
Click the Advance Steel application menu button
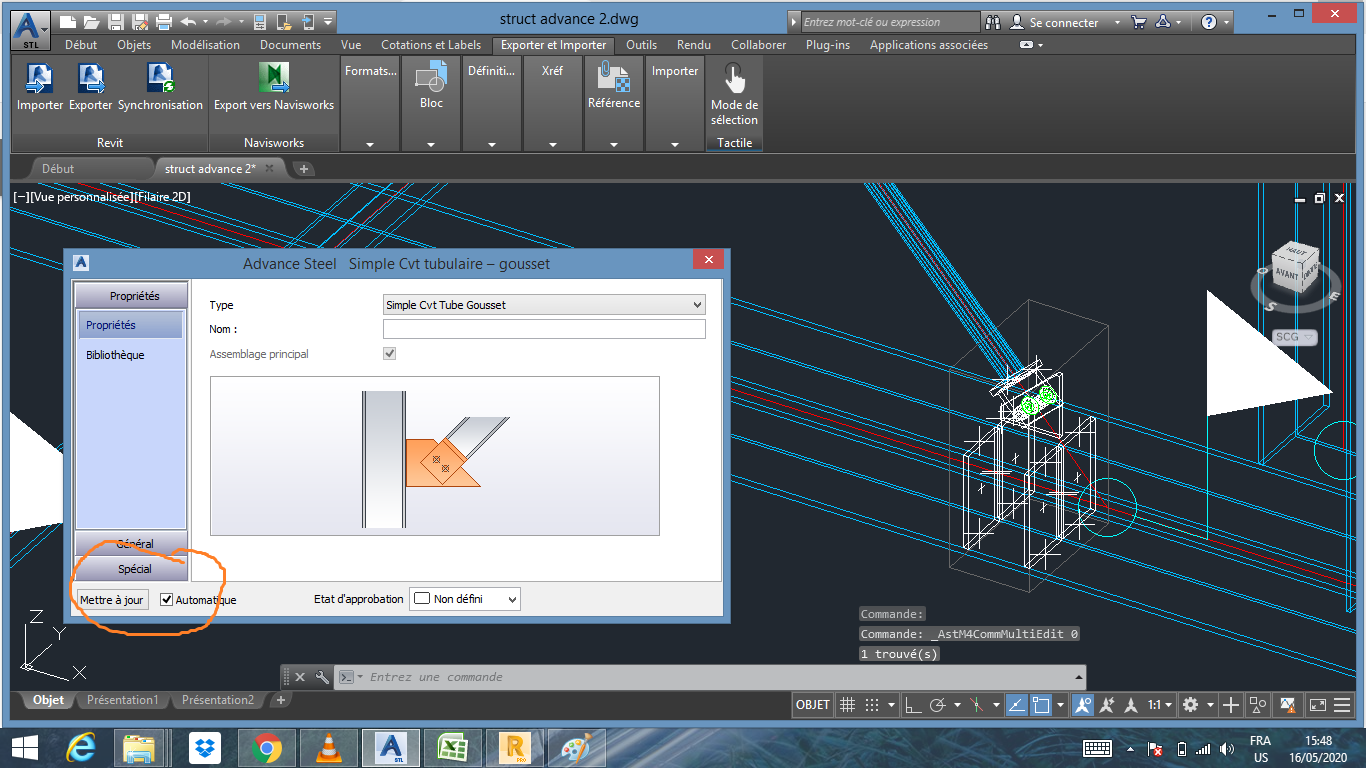click(x=31, y=30)
